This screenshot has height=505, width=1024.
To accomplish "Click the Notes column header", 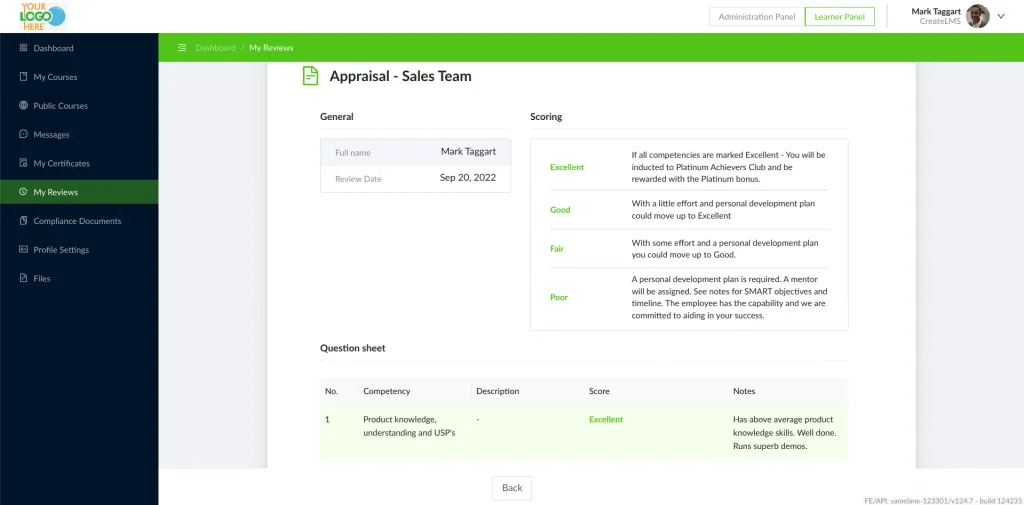I will point(744,391).
